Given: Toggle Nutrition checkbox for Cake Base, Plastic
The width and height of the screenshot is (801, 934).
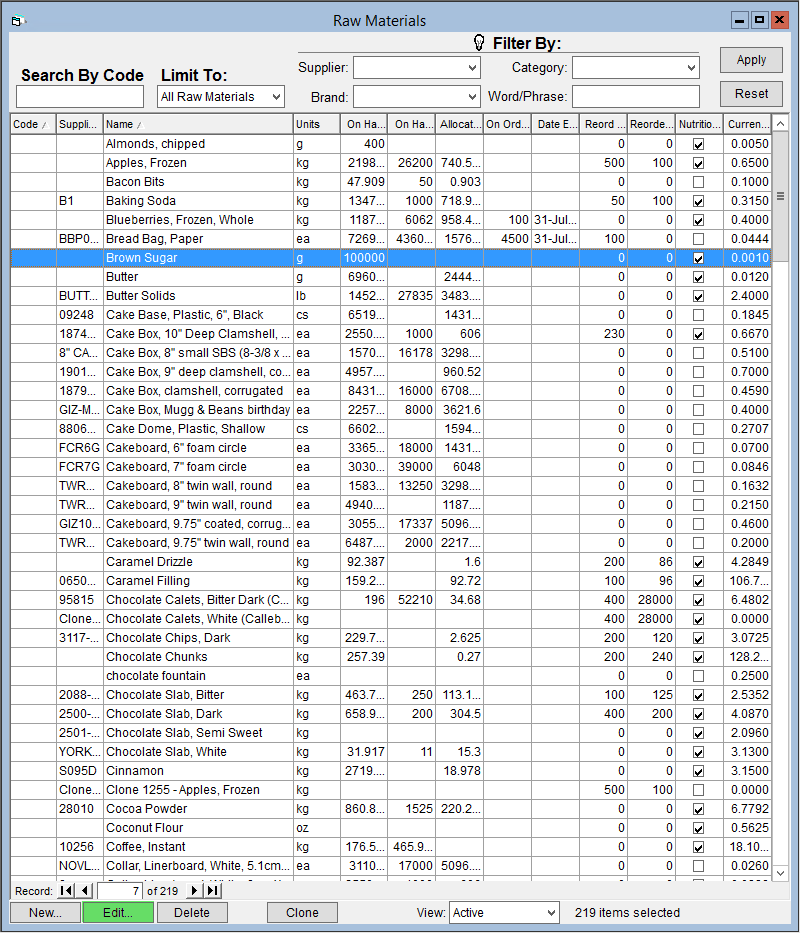Looking at the screenshot, I should coord(699,315).
